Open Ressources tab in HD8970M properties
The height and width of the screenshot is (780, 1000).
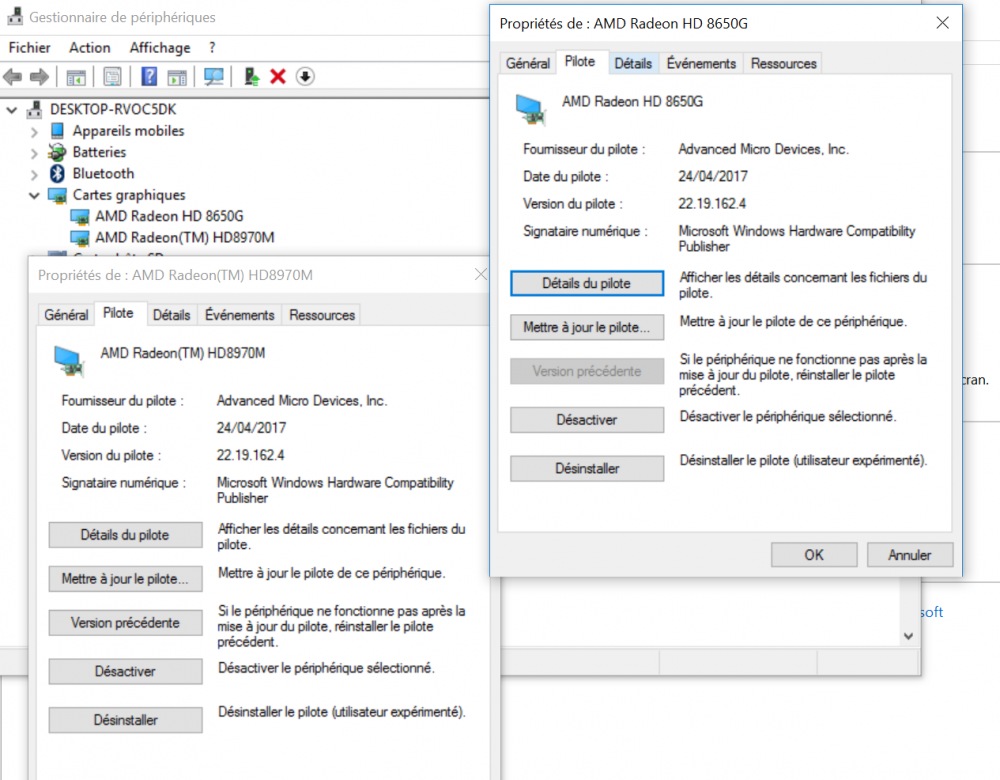click(x=322, y=315)
